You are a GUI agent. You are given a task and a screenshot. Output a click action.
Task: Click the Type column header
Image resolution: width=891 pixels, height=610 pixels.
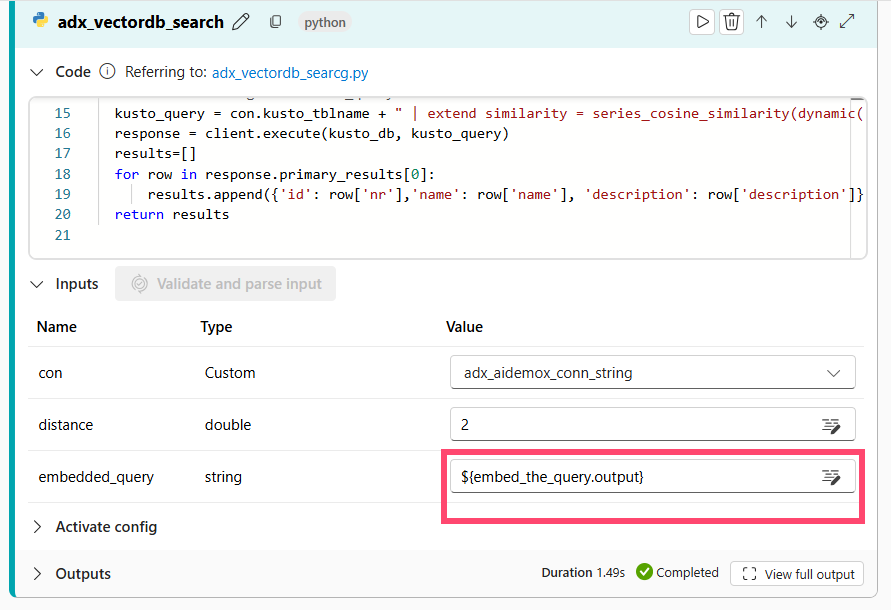tap(216, 327)
